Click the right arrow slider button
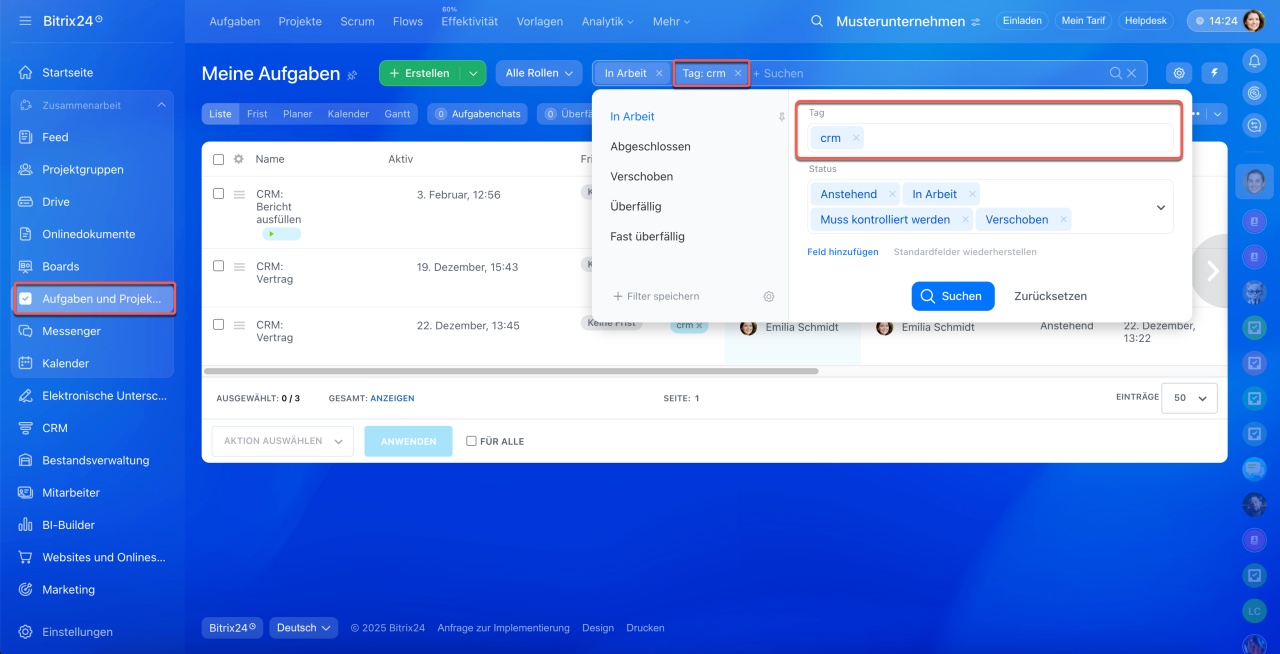This screenshot has height=654, width=1280. tap(1213, 270)
